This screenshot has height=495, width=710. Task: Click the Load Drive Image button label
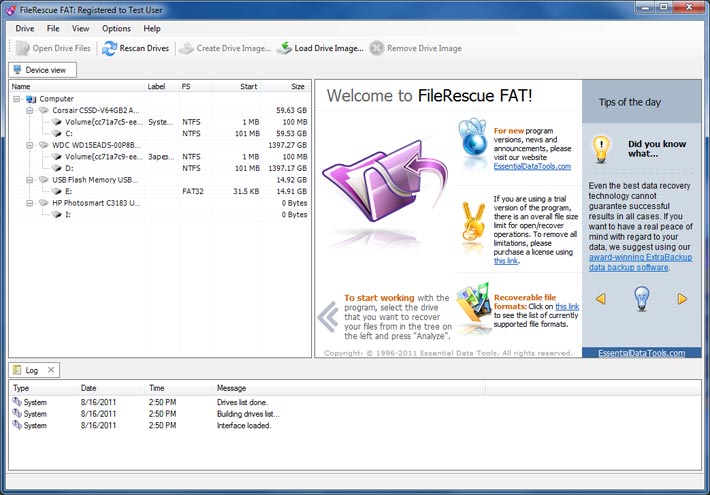(329, 48)
